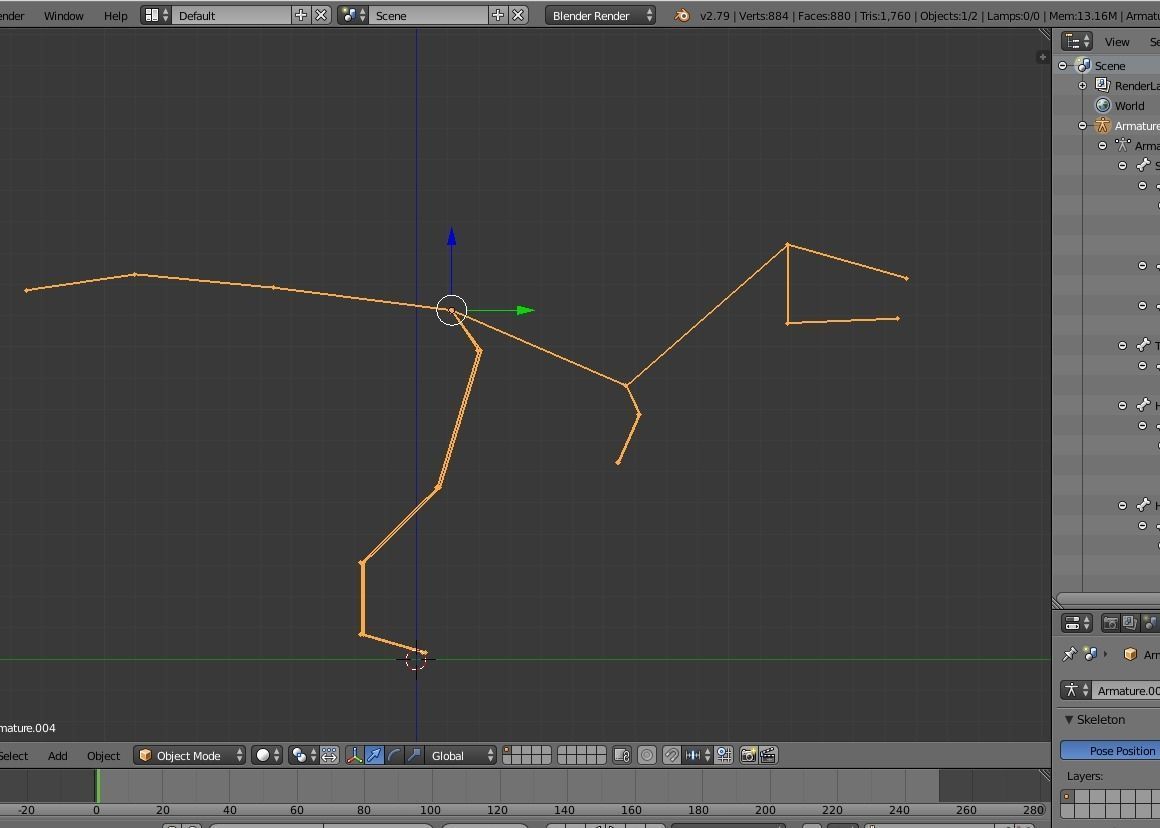1160x828 pixels.
Task: Open the 3D view Add menu
Action: (58, 755)
